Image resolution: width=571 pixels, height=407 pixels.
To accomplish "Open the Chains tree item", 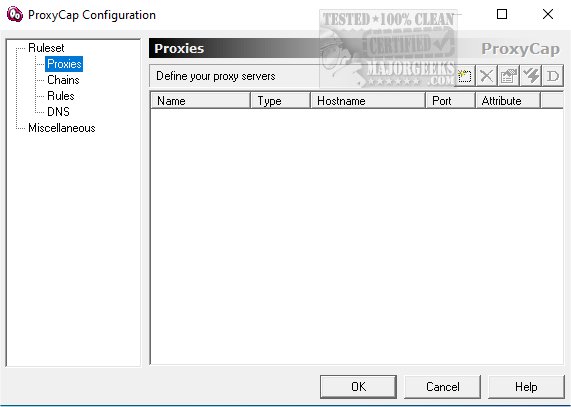I will coord(63,80).
